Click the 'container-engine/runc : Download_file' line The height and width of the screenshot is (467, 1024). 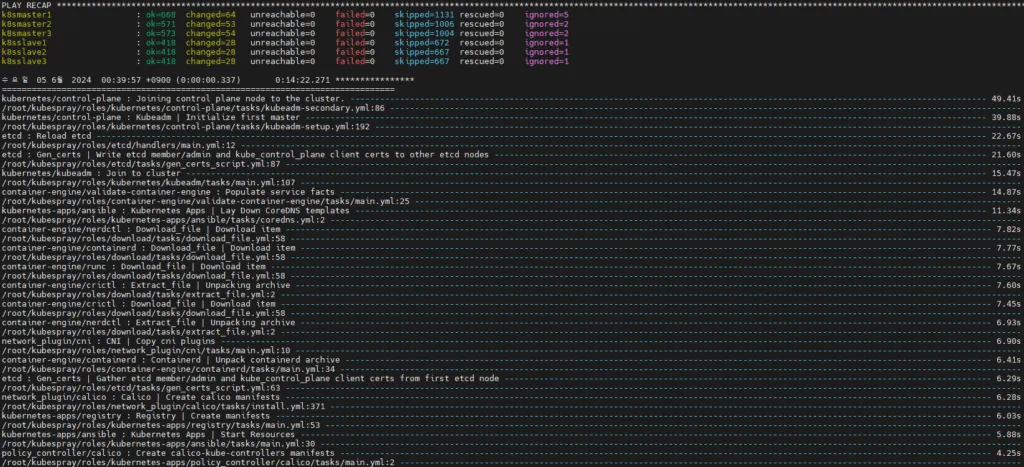133,266
